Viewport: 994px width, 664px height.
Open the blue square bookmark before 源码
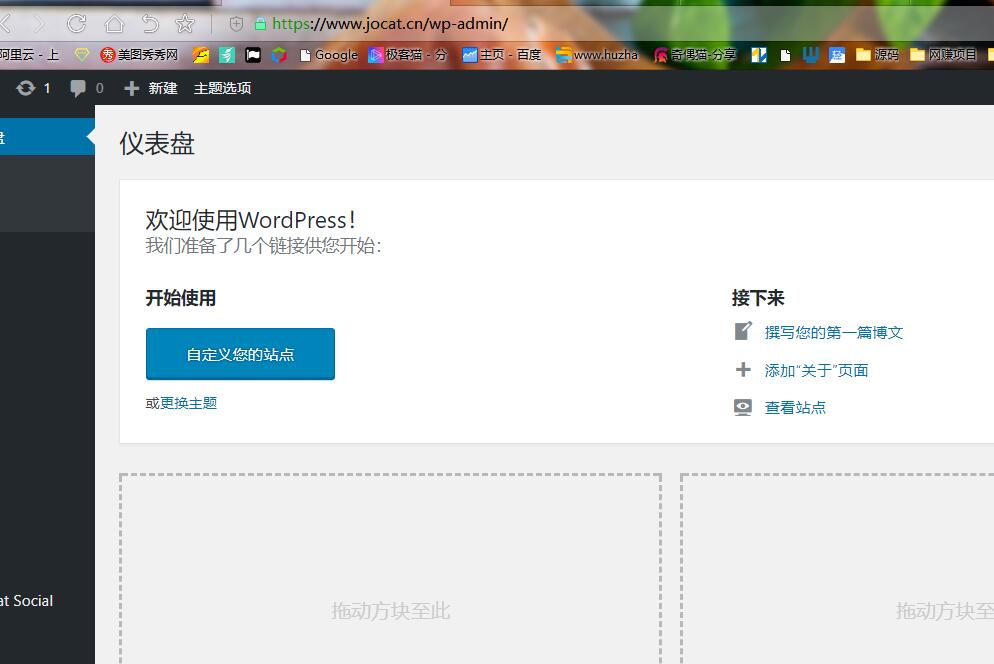click(x=837, y=55)
